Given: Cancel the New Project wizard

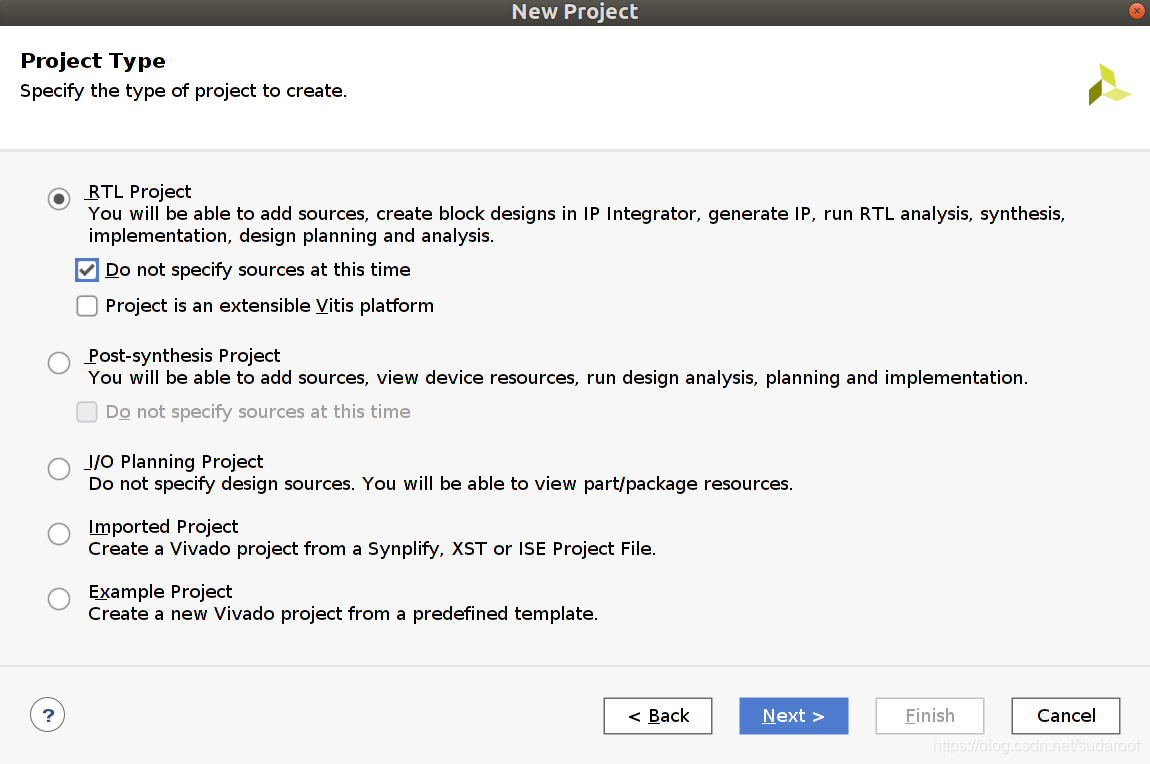Looking at the screenshot, I should pyautogui.click(x=1066, y=716).
